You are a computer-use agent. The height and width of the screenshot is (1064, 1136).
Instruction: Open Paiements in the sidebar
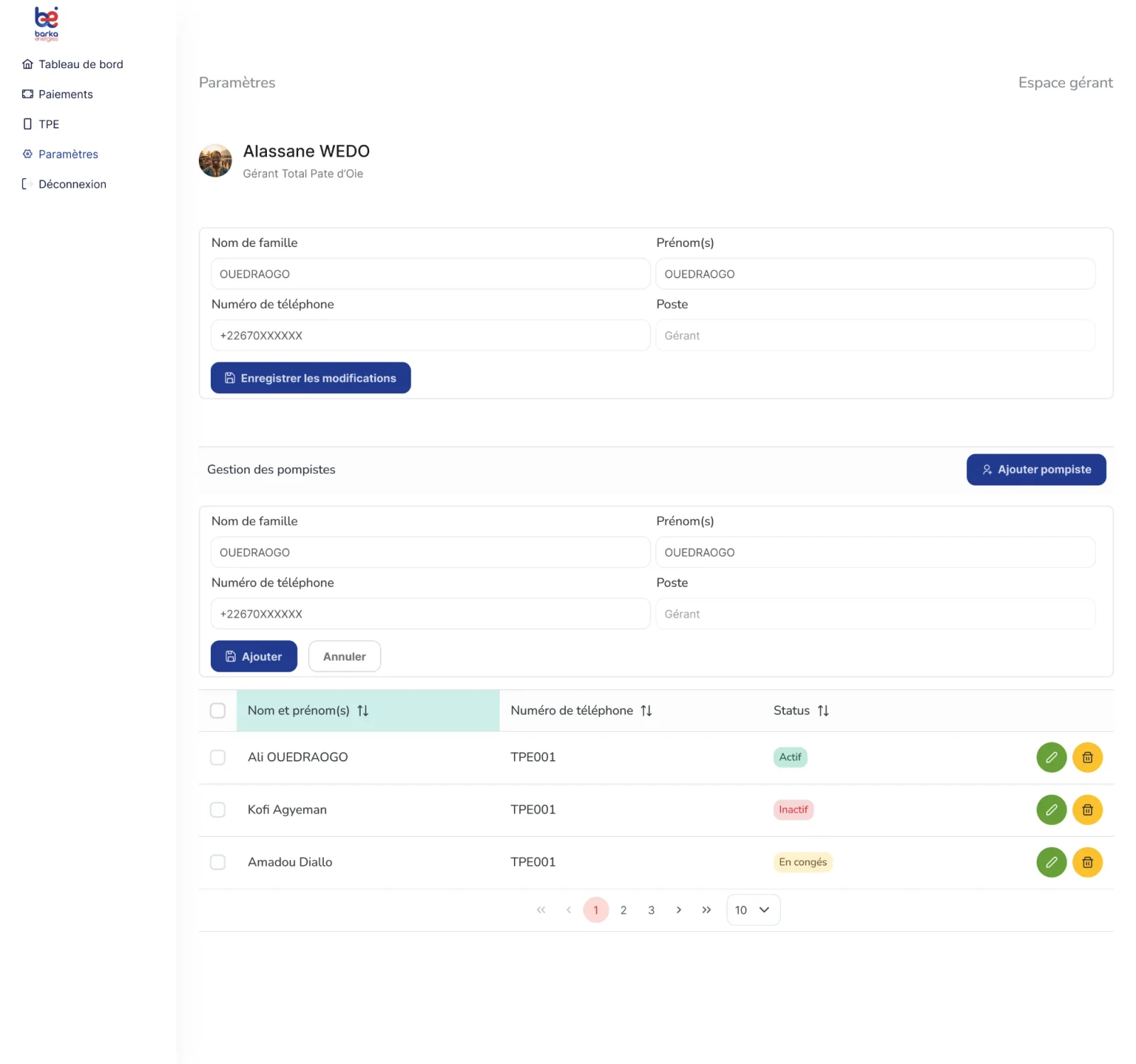pos(58,94)
